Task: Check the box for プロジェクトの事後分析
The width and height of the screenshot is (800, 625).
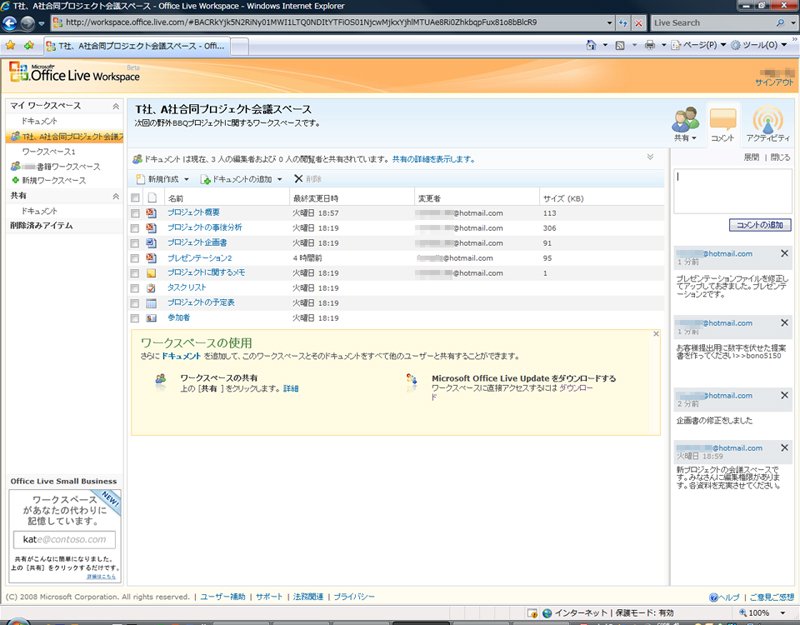Action: pos(135,228)
